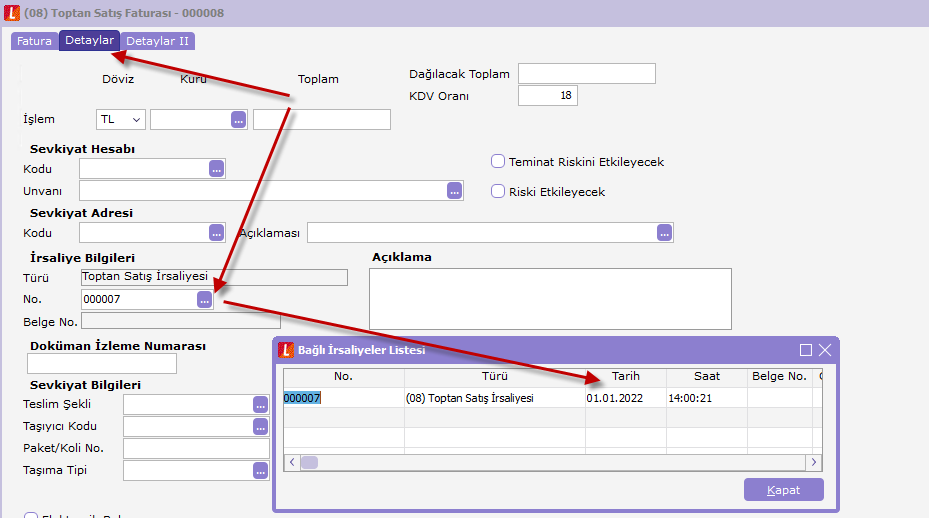Open Sevkiyat Adresi Açıklaması lookup button

(x=664, y=233)
